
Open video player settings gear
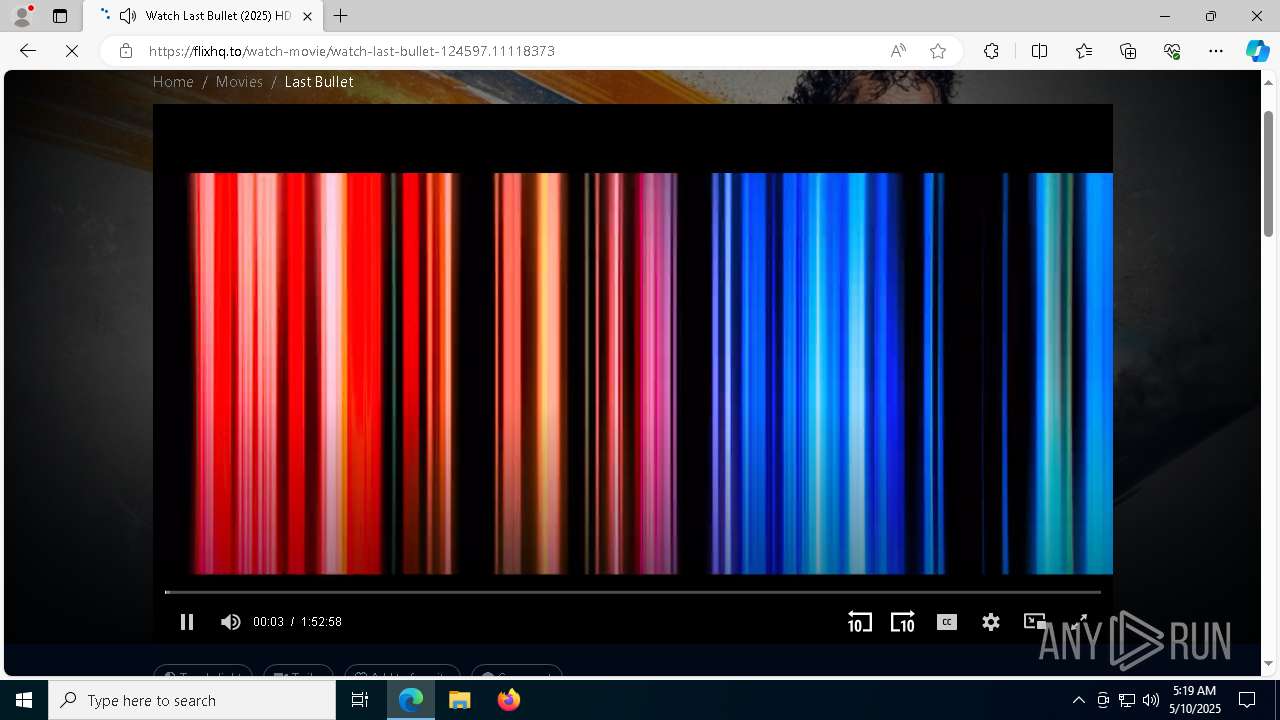pos(991,622)
